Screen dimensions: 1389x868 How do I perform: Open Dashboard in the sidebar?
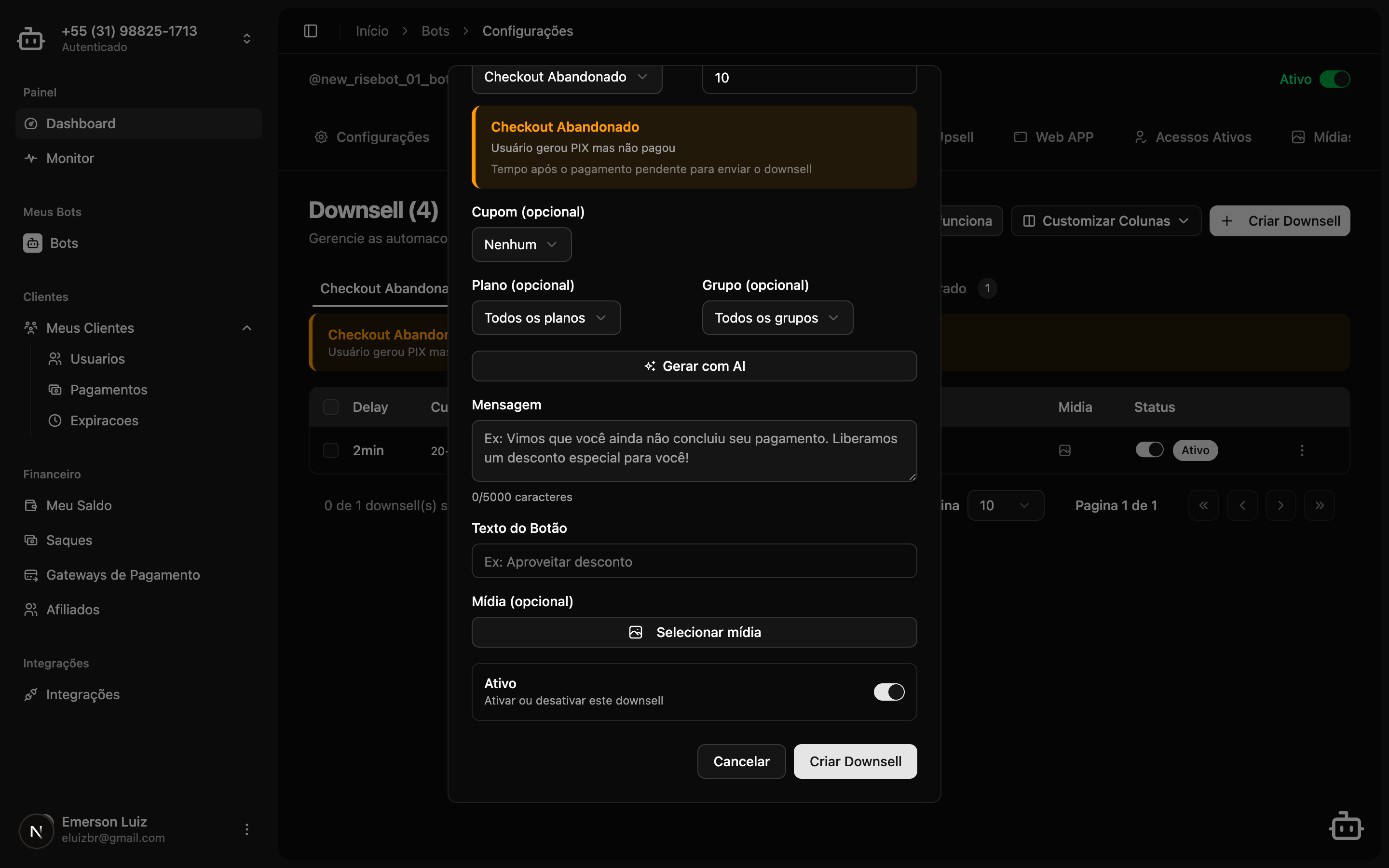139,123
